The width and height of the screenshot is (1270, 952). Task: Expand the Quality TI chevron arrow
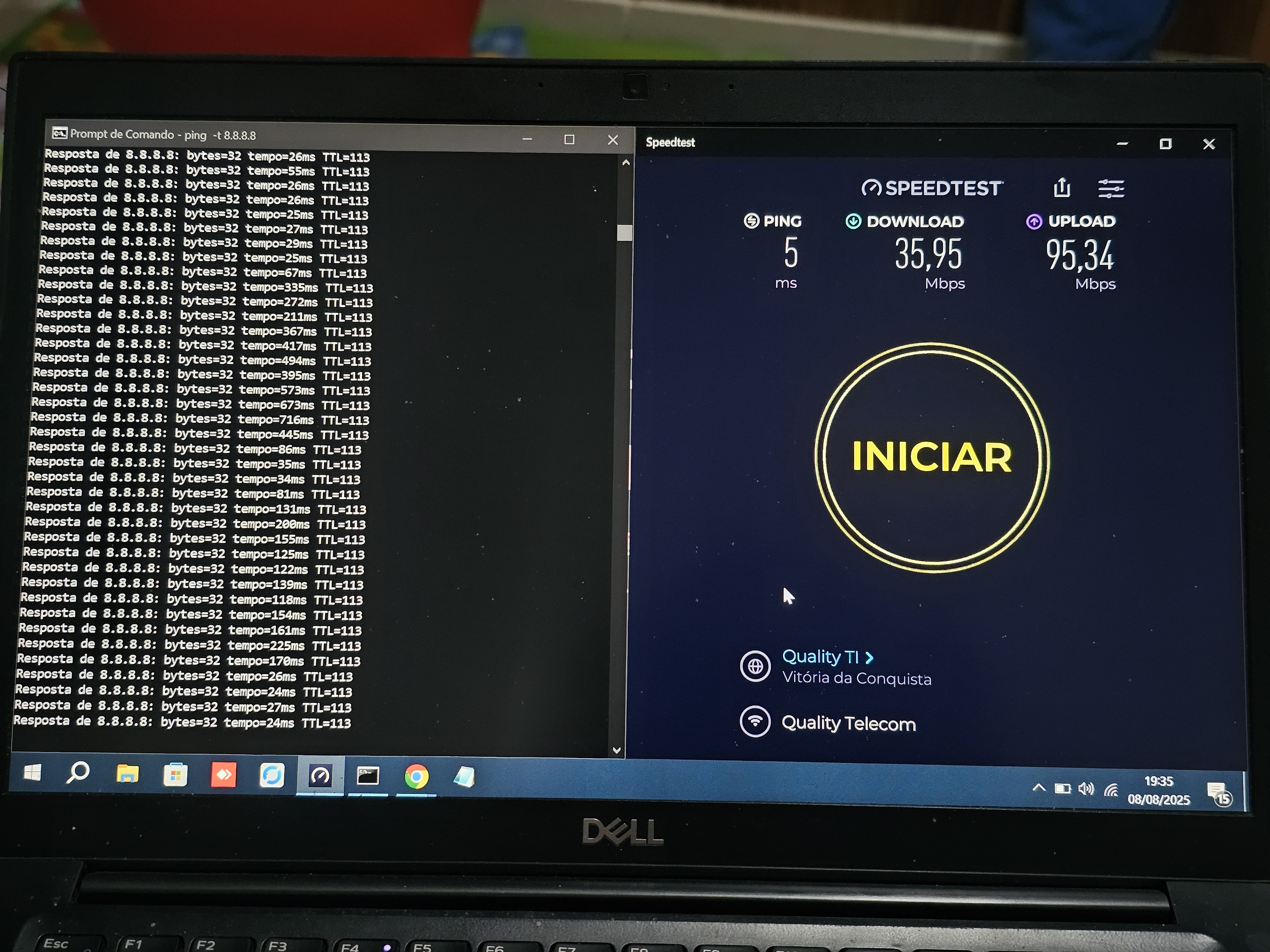[x=869, y=658]
